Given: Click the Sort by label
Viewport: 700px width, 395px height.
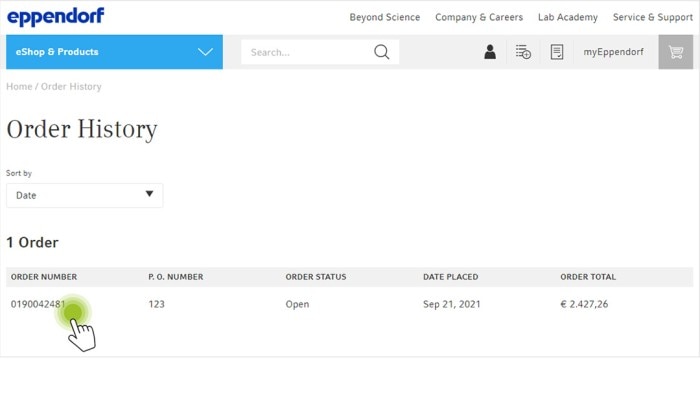Looking at the screenshot, I should [19, 173].
